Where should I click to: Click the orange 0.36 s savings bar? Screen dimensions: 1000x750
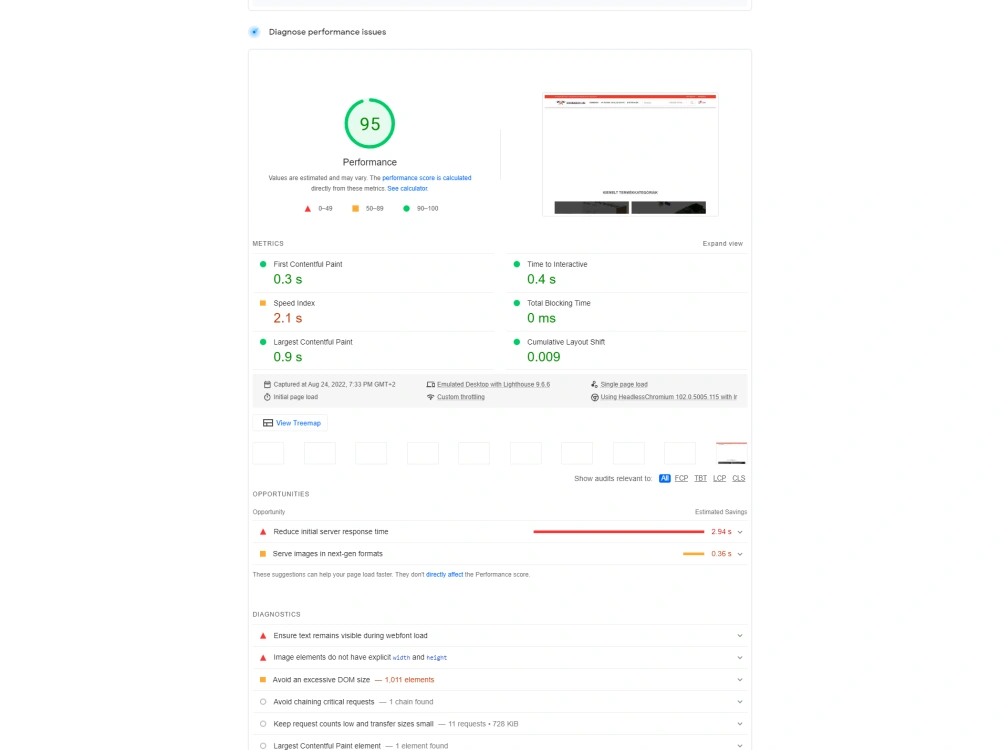click(x=693, y=554)
